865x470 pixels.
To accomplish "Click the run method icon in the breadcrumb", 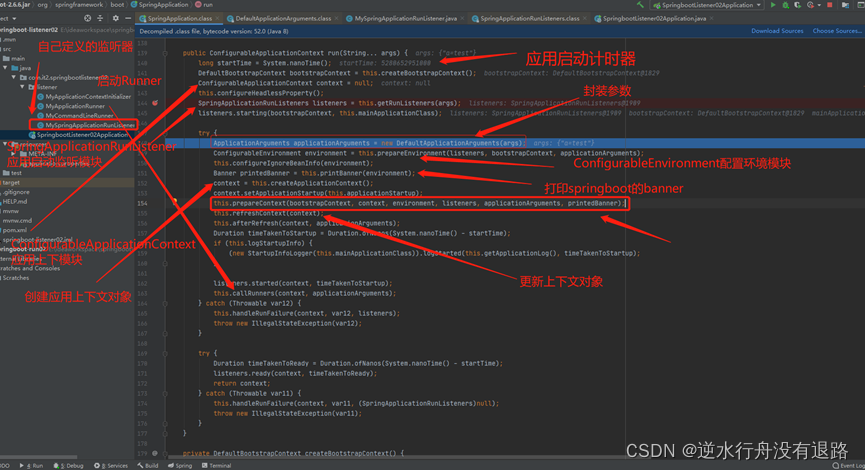I will pos(198,4).
